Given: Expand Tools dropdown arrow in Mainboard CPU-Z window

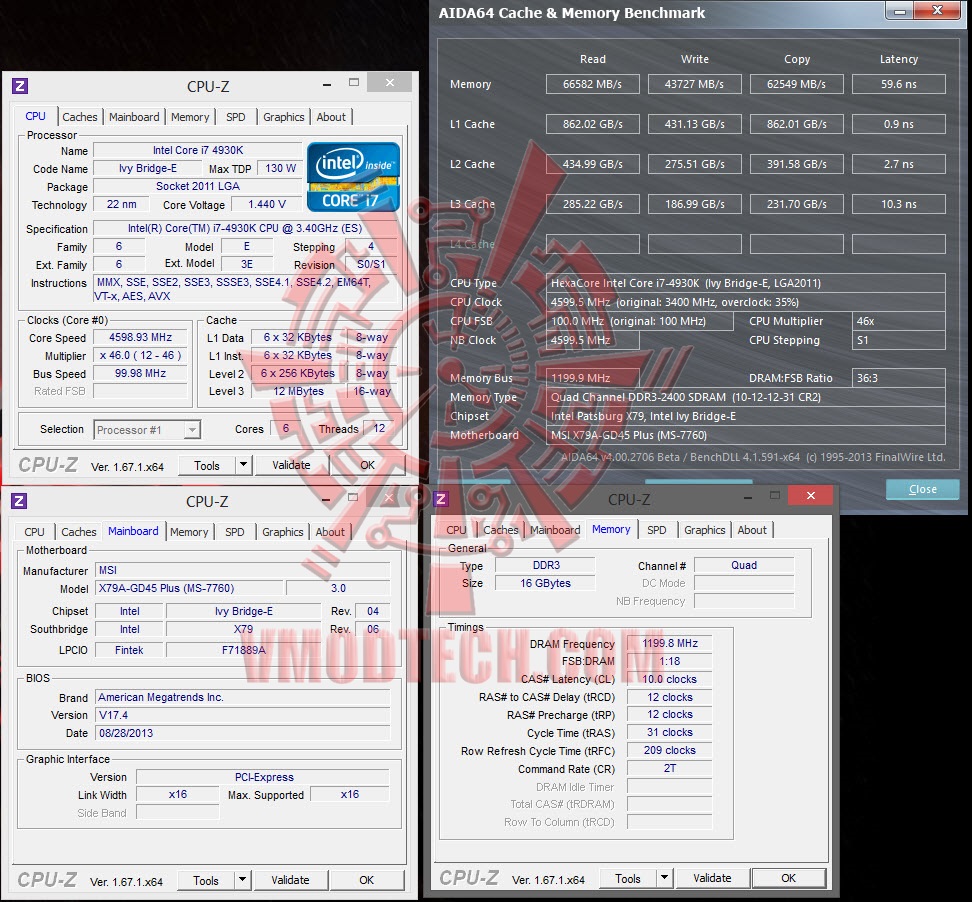Looking at the screenshot, I should tap(242, 880).
